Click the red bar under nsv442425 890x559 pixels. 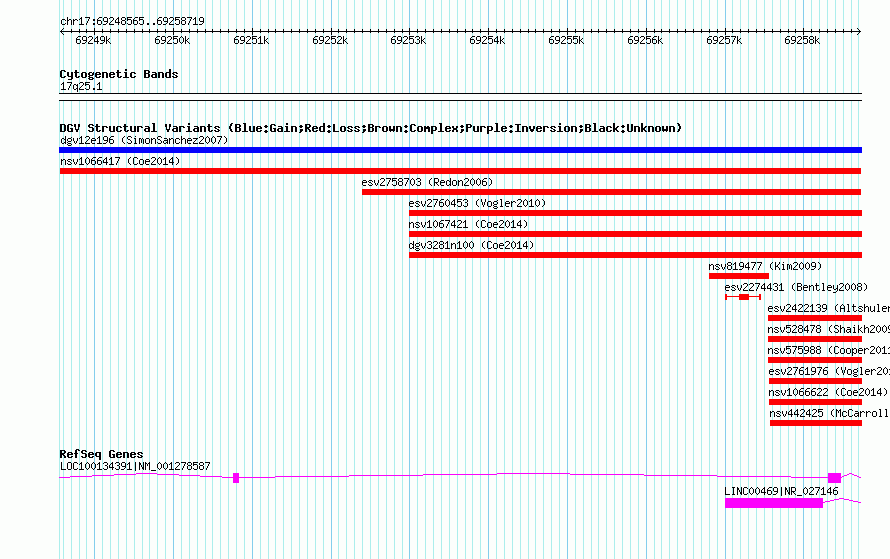[x=816, y=423]
